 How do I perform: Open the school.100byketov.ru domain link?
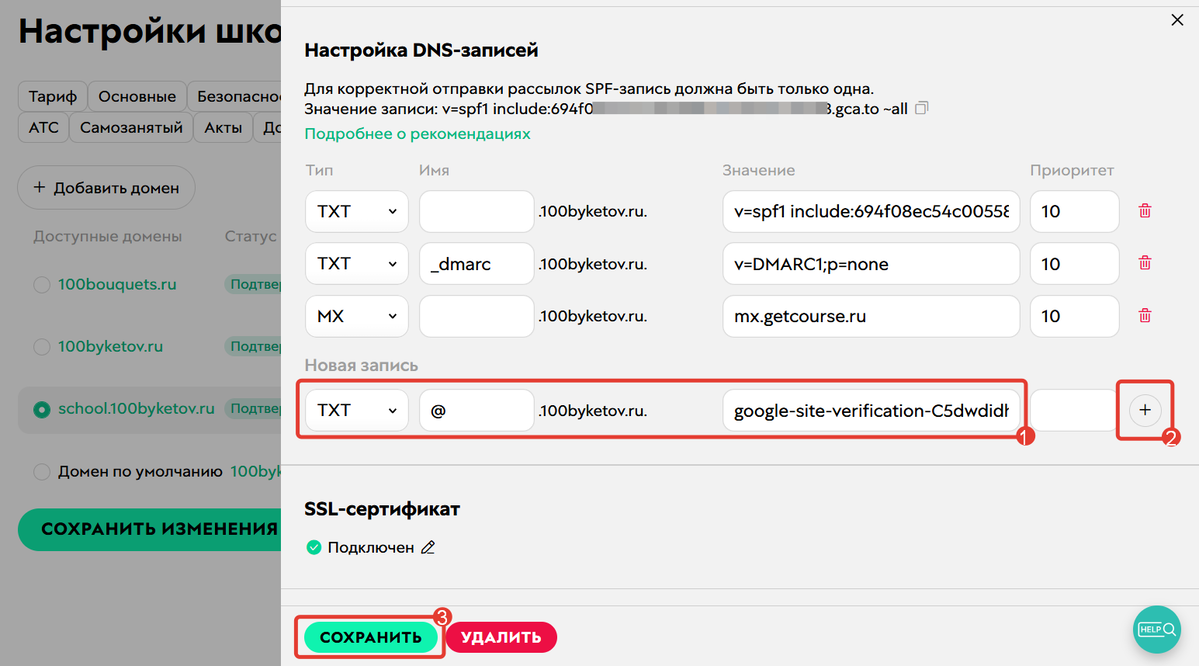[x=136, y=409]
